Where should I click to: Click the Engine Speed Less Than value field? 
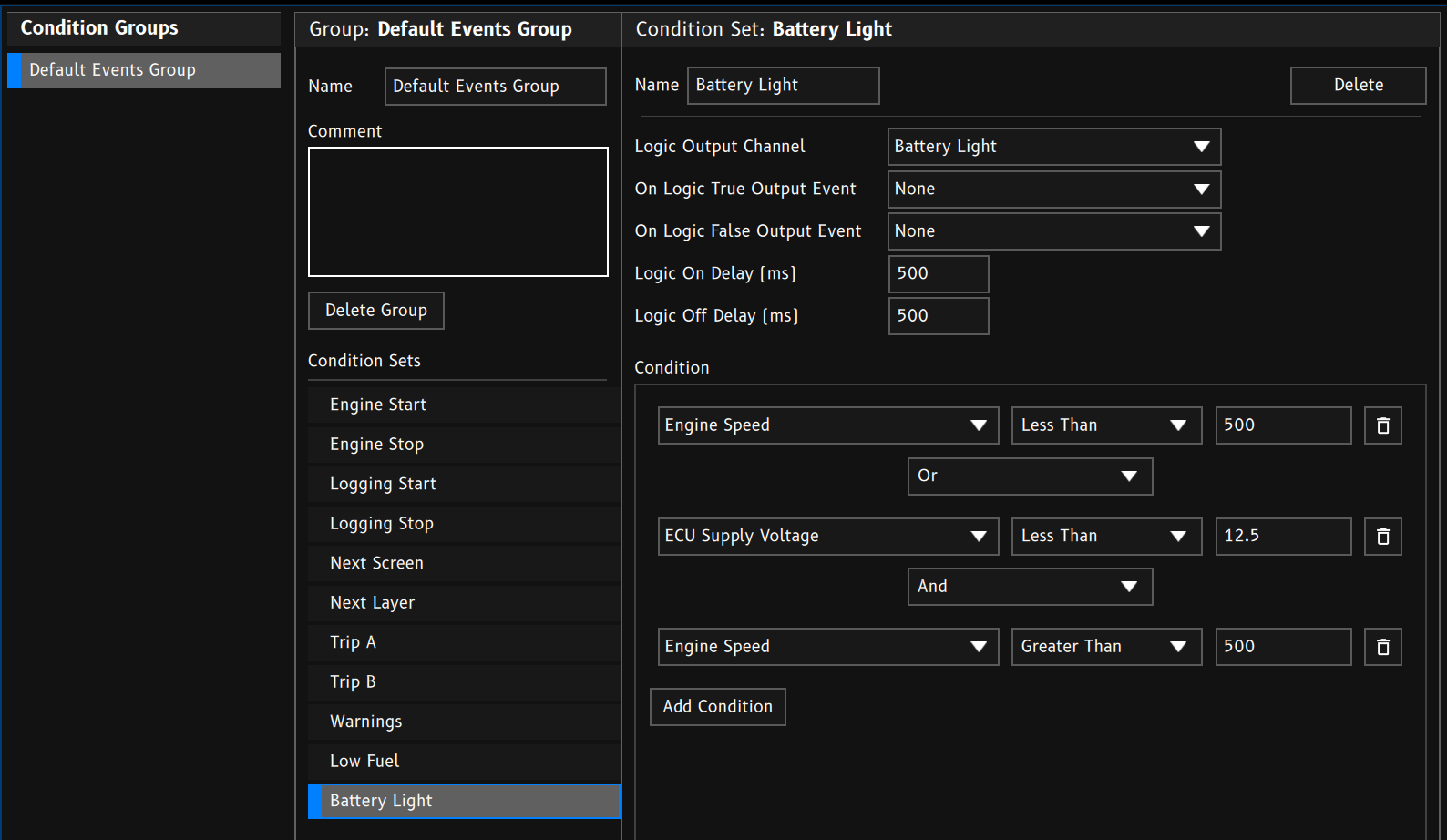tap(1283, 425)
